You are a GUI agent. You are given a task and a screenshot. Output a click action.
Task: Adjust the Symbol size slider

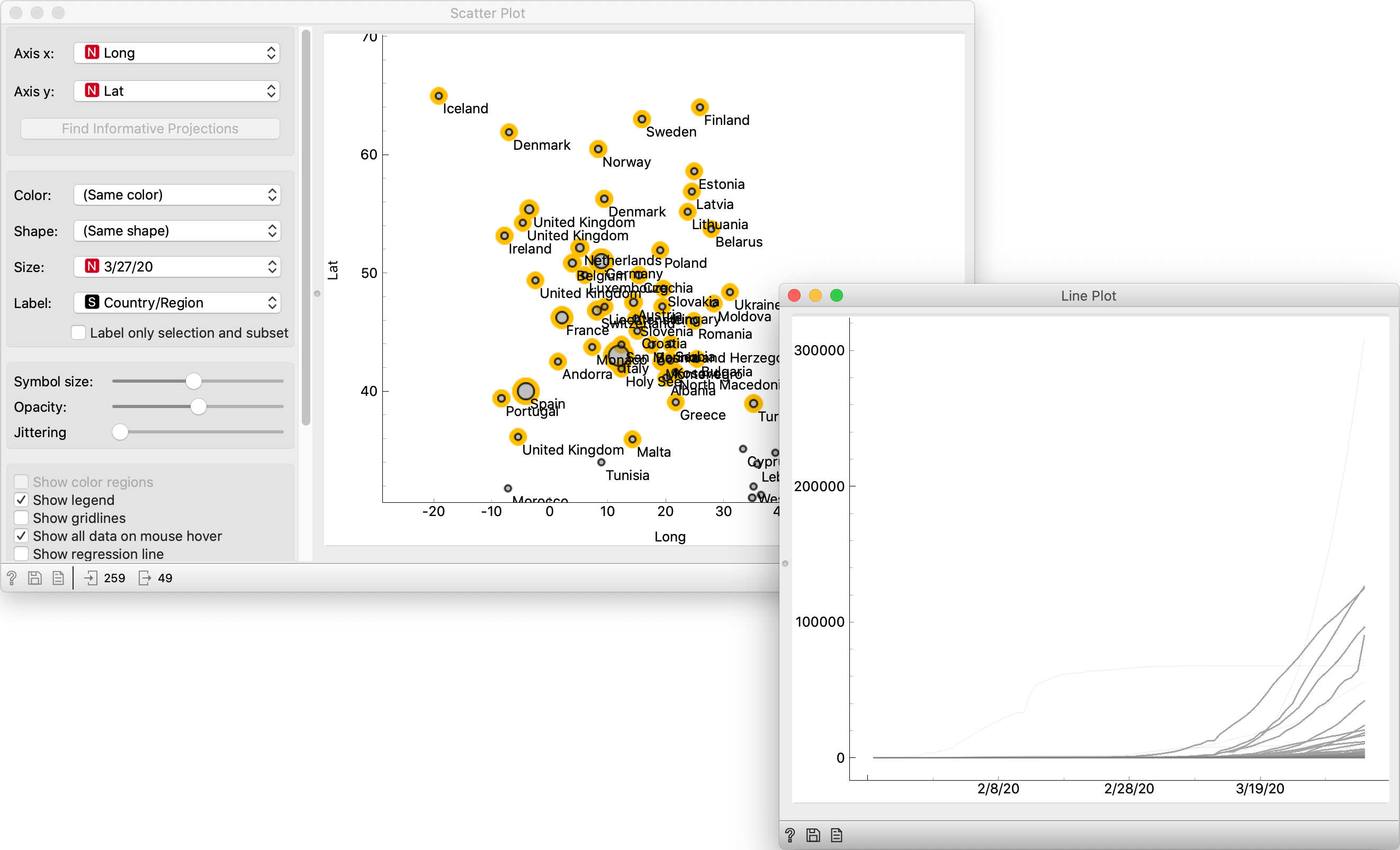[194, 381]
